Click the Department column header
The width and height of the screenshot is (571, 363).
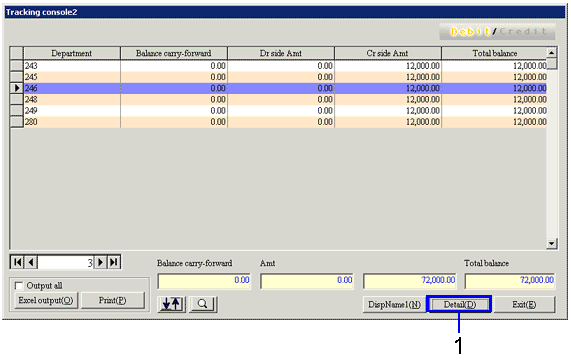click(72, 53)
